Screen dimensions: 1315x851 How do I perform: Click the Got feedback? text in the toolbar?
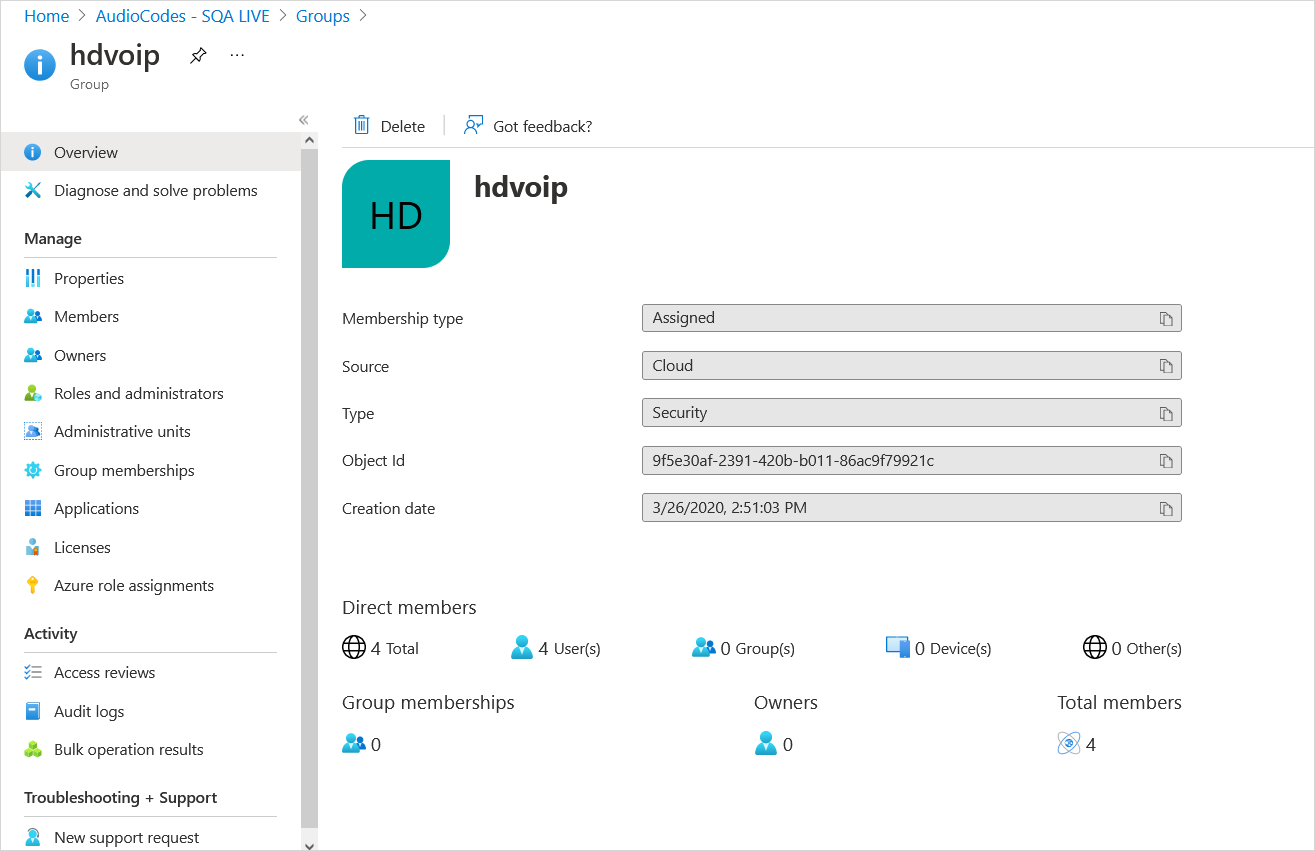(x=543, y=126)
